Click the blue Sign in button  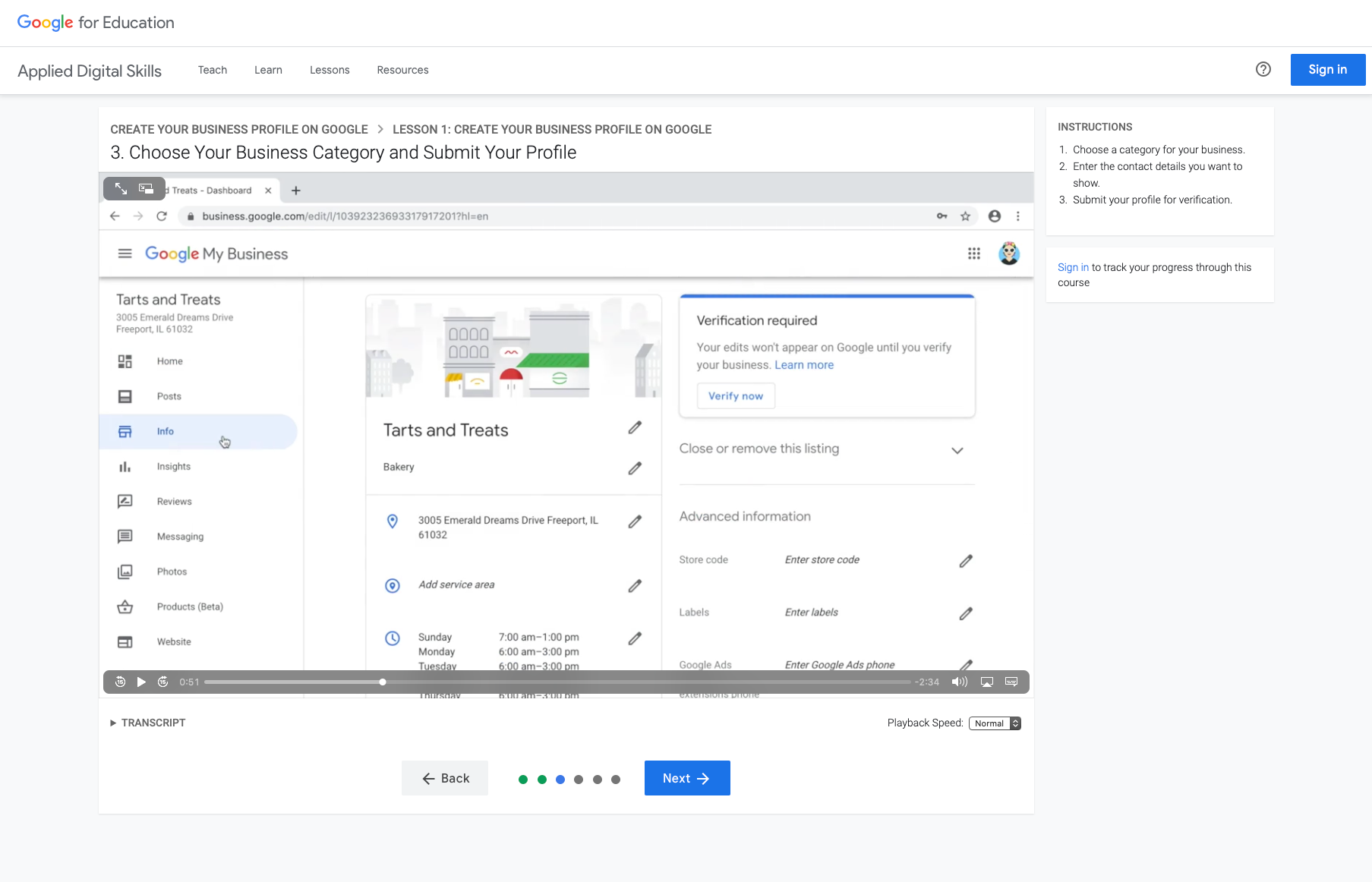click(1327, 70)
